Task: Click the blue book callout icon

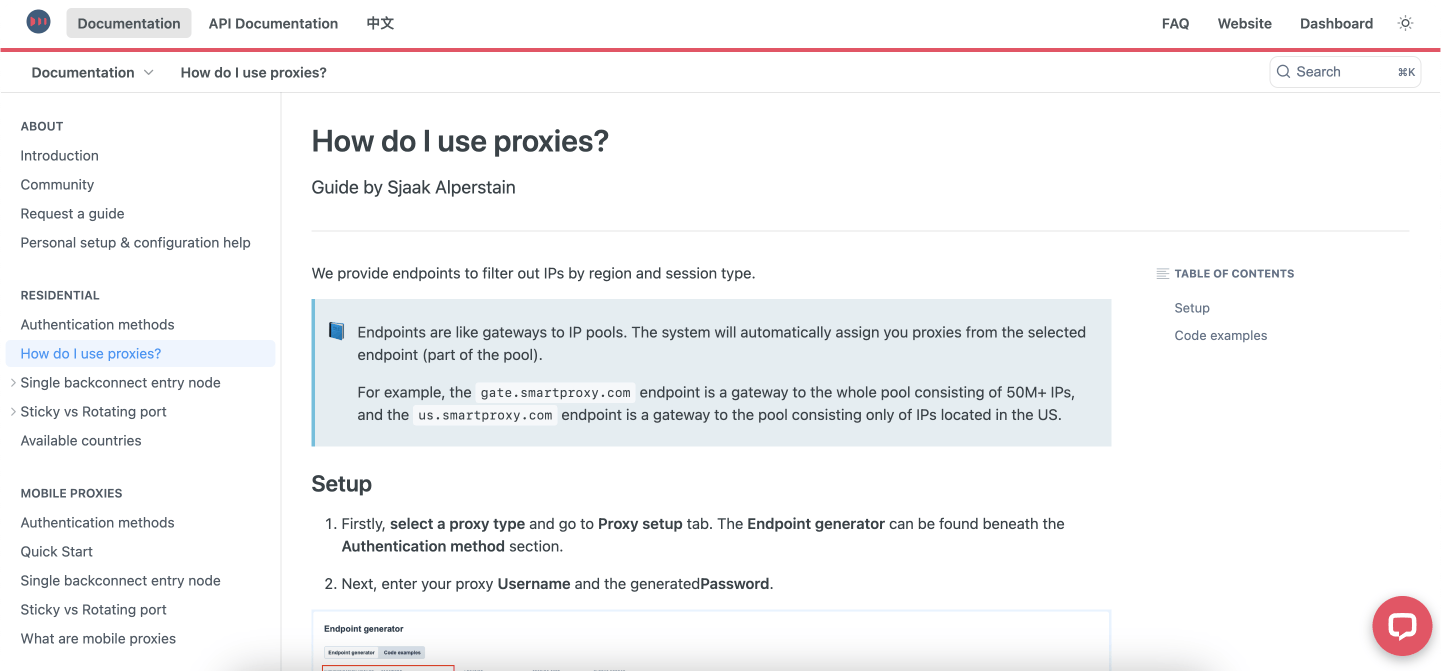Action: click(x=337, y=331)
